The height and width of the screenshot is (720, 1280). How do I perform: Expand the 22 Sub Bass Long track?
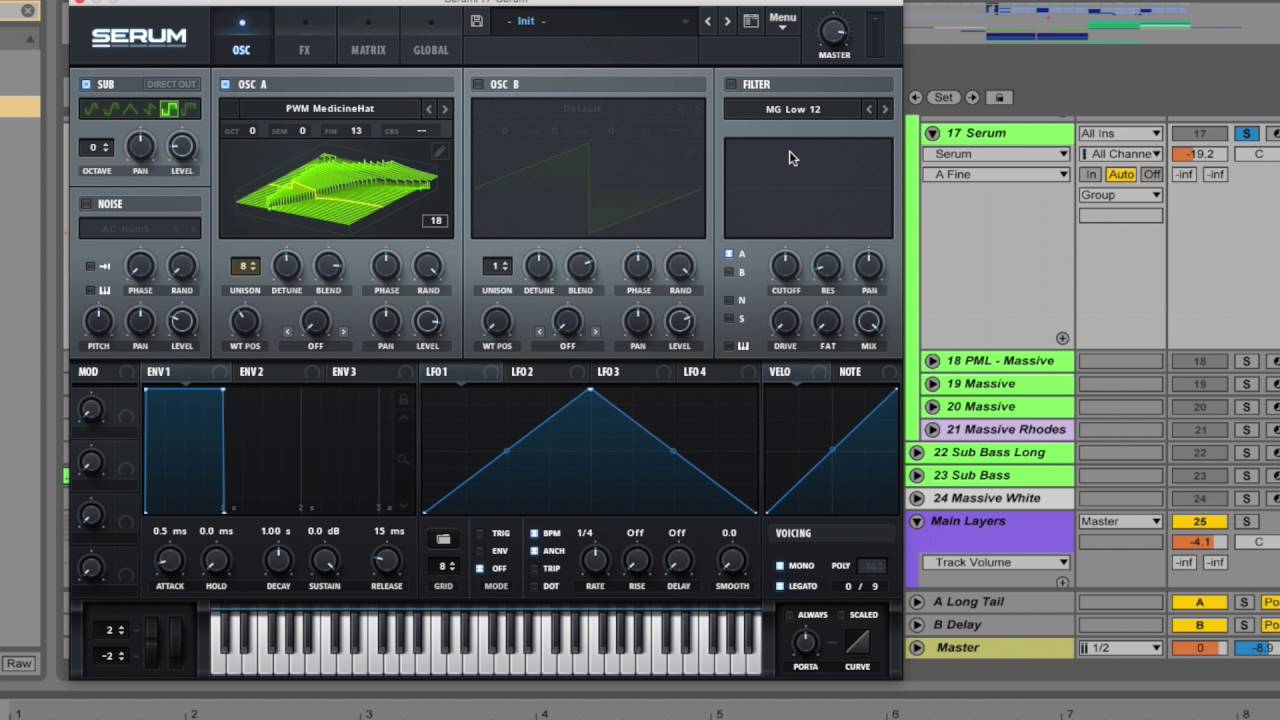(x=916, y=453)
